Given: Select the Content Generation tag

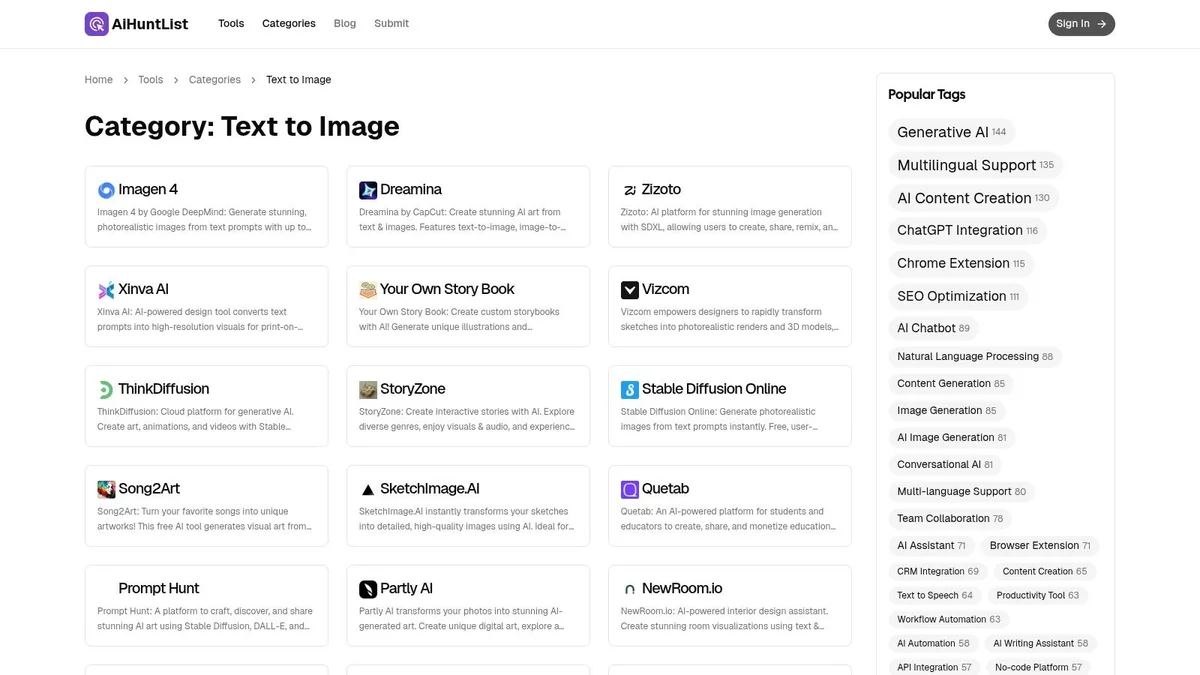Looking at the screenshot, I should pos(951,383).
